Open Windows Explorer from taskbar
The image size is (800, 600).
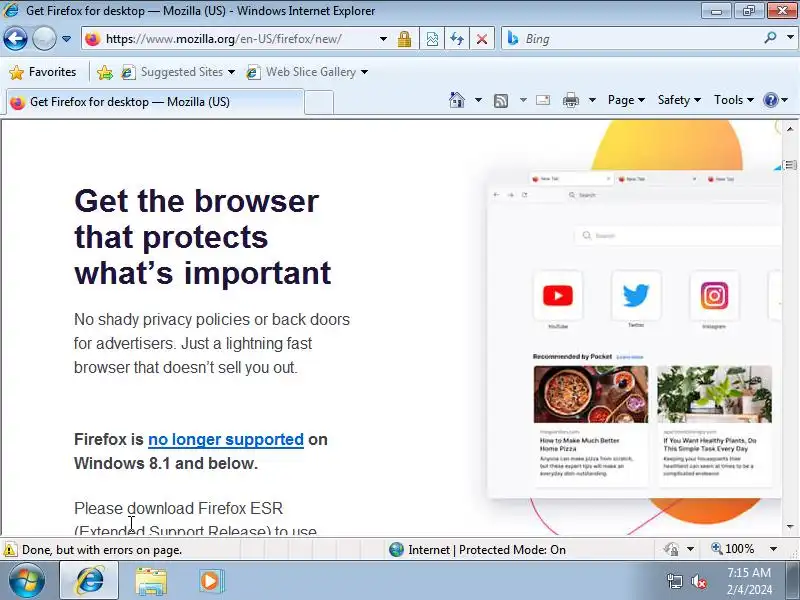151,581
